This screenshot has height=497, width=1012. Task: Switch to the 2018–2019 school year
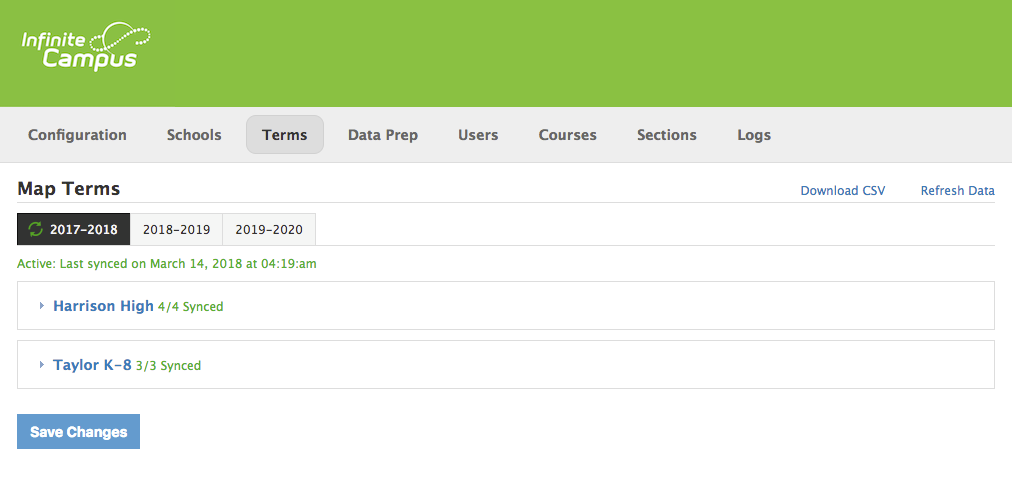tap(177, 229)
